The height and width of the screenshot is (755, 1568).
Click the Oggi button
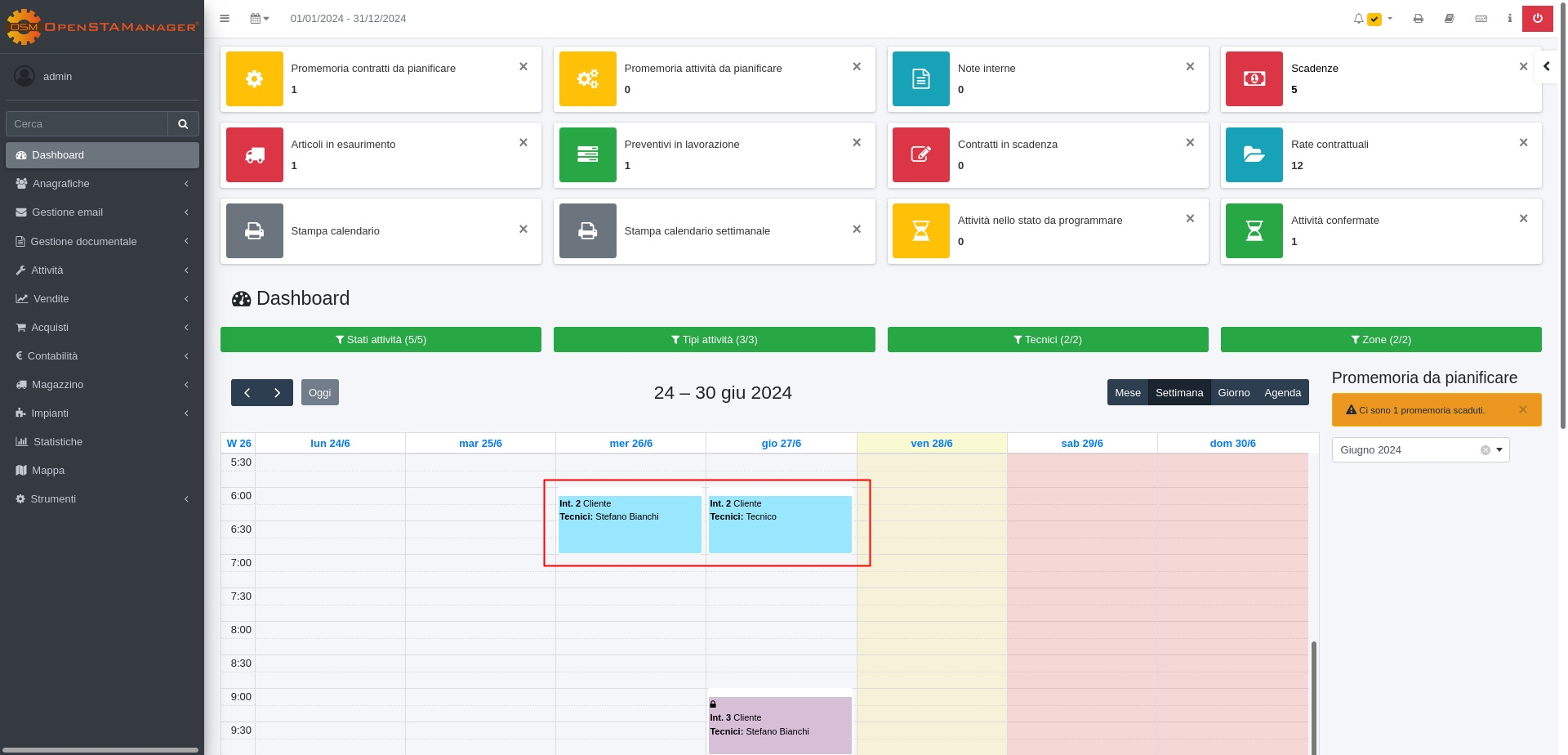click(319, 393)
